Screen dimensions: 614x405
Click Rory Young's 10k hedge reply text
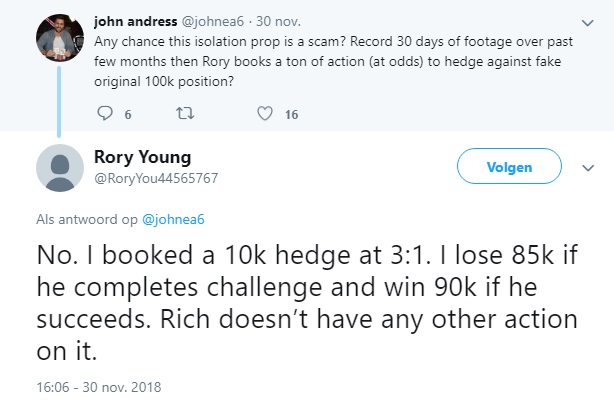tap(307, 302)
